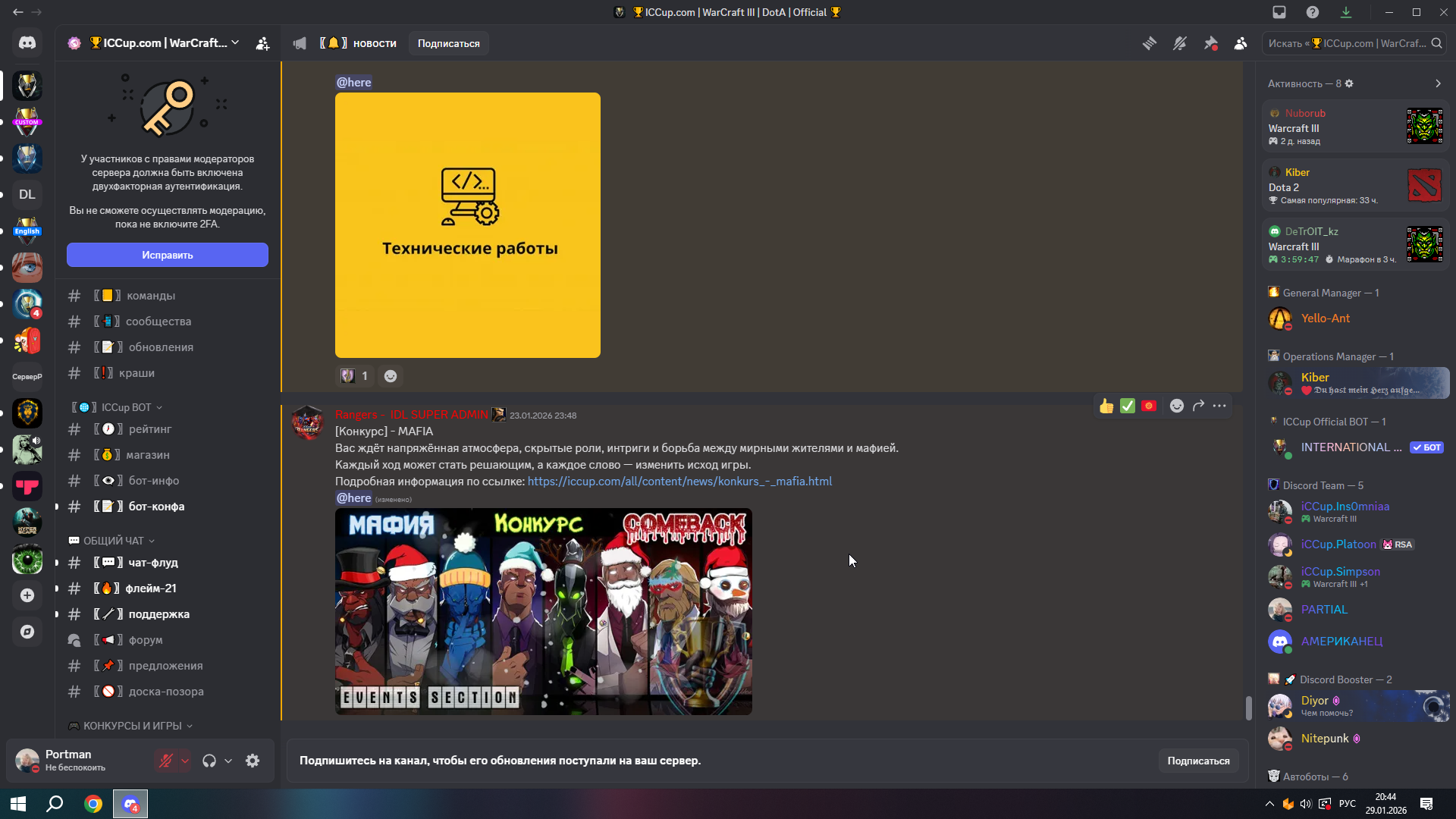
Task: Toggle microphone mute button
Action: (165, 761)
